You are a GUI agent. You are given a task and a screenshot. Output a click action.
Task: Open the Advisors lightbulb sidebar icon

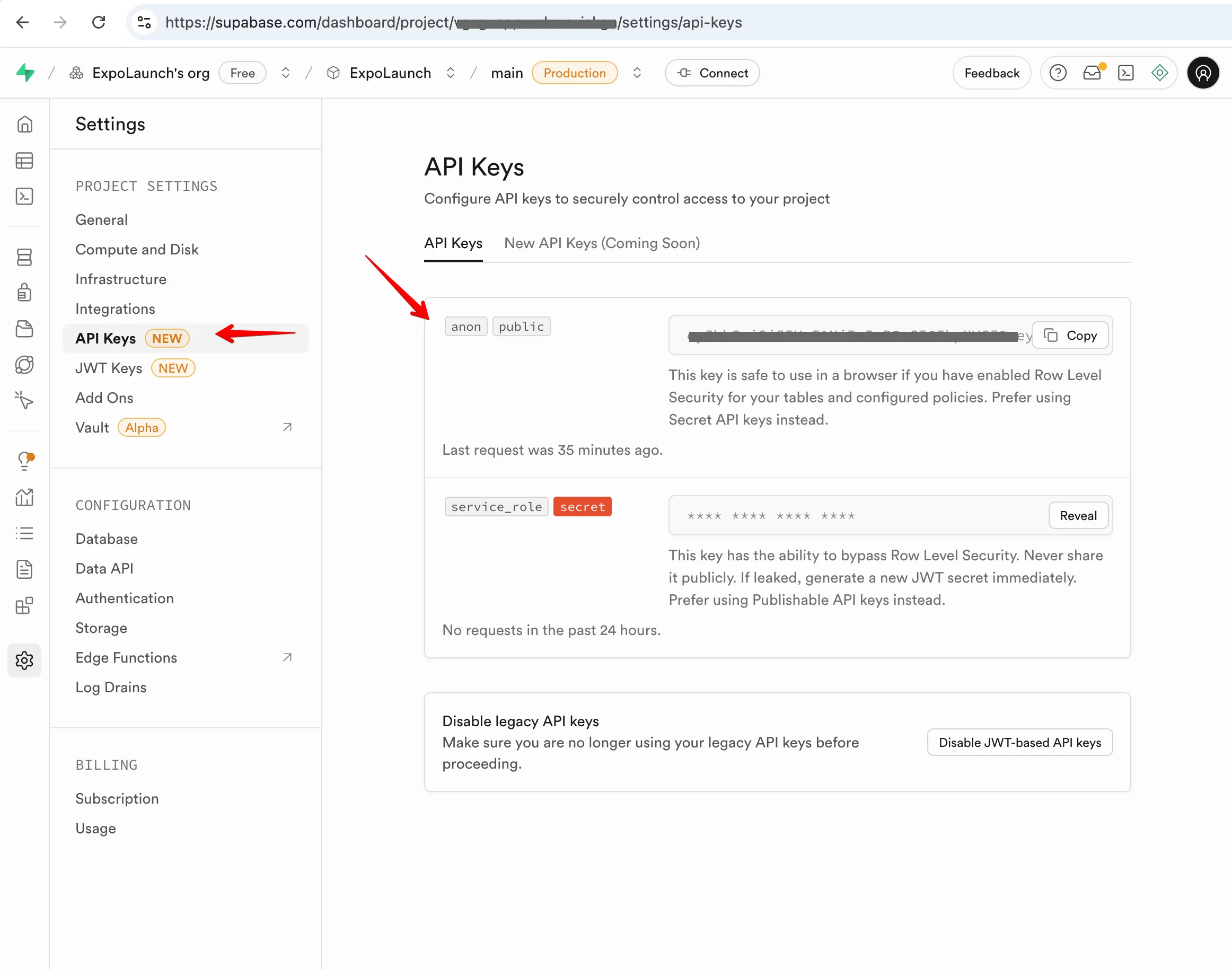[24, 461]
